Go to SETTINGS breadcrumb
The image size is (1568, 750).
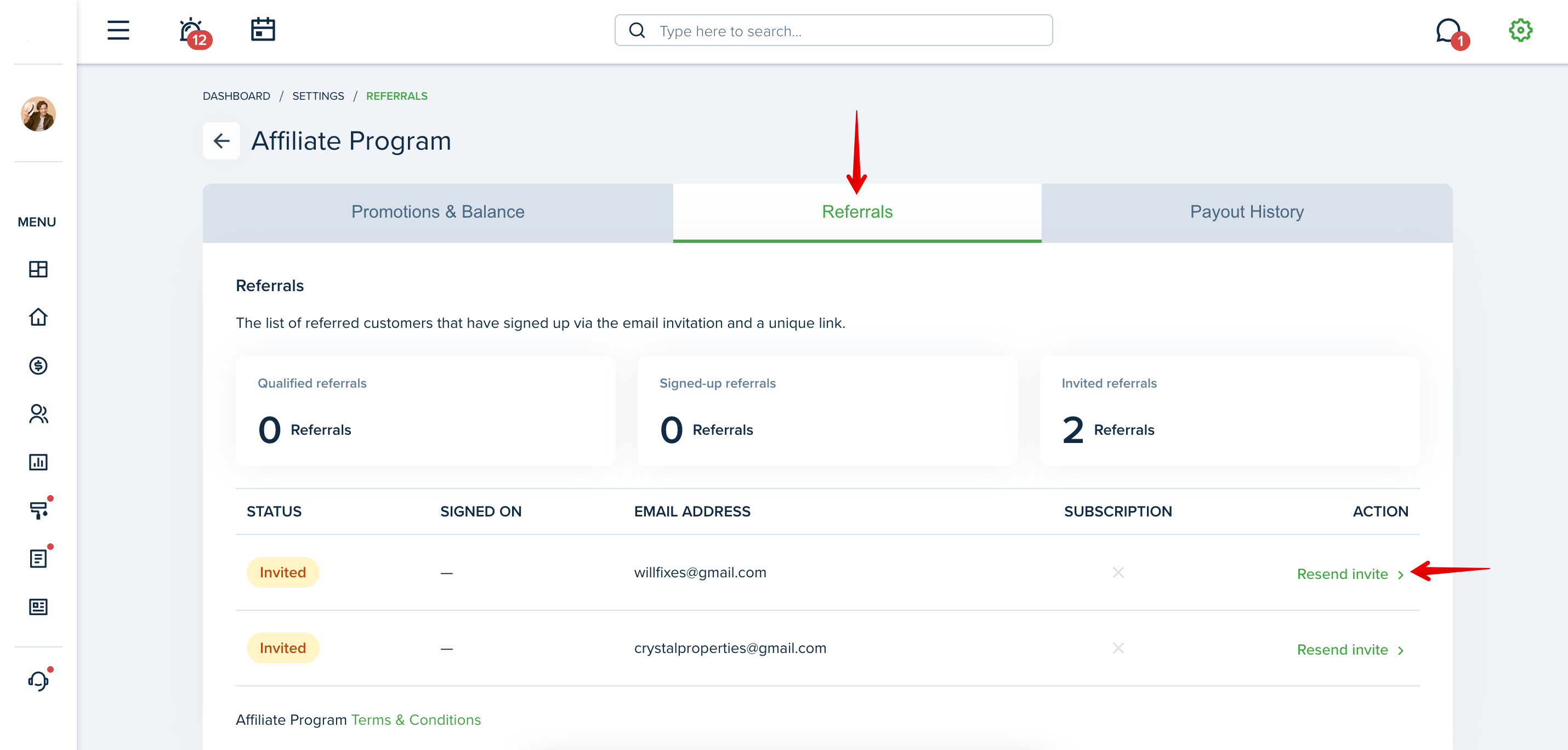coord(318,96)
